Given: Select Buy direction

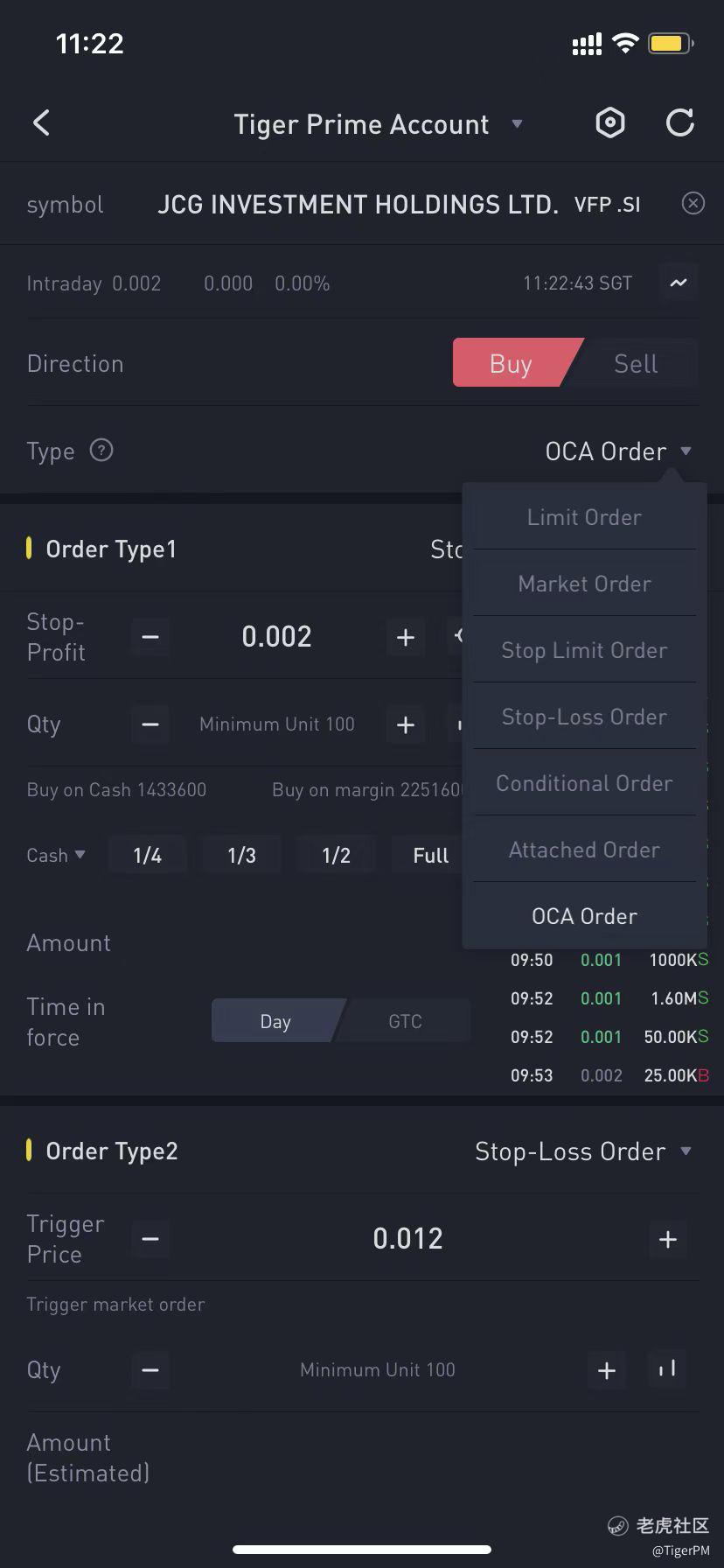Looking at the screenshot, I should (512, 363).
